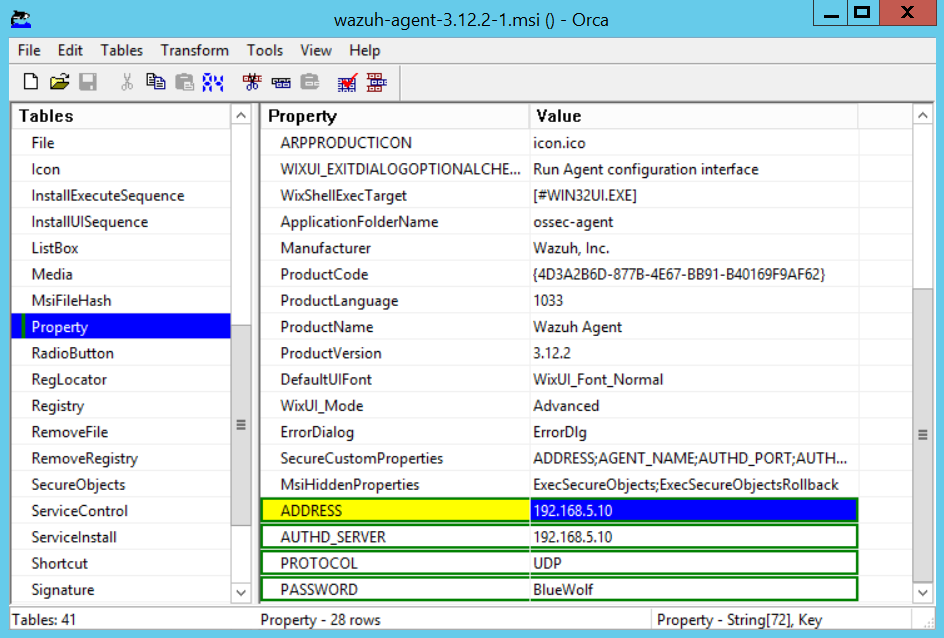Image resolution: width=944 pixels, height=638 pixels.
Task: Click the property grid scrollbar thumb
Action: point(922,435)
